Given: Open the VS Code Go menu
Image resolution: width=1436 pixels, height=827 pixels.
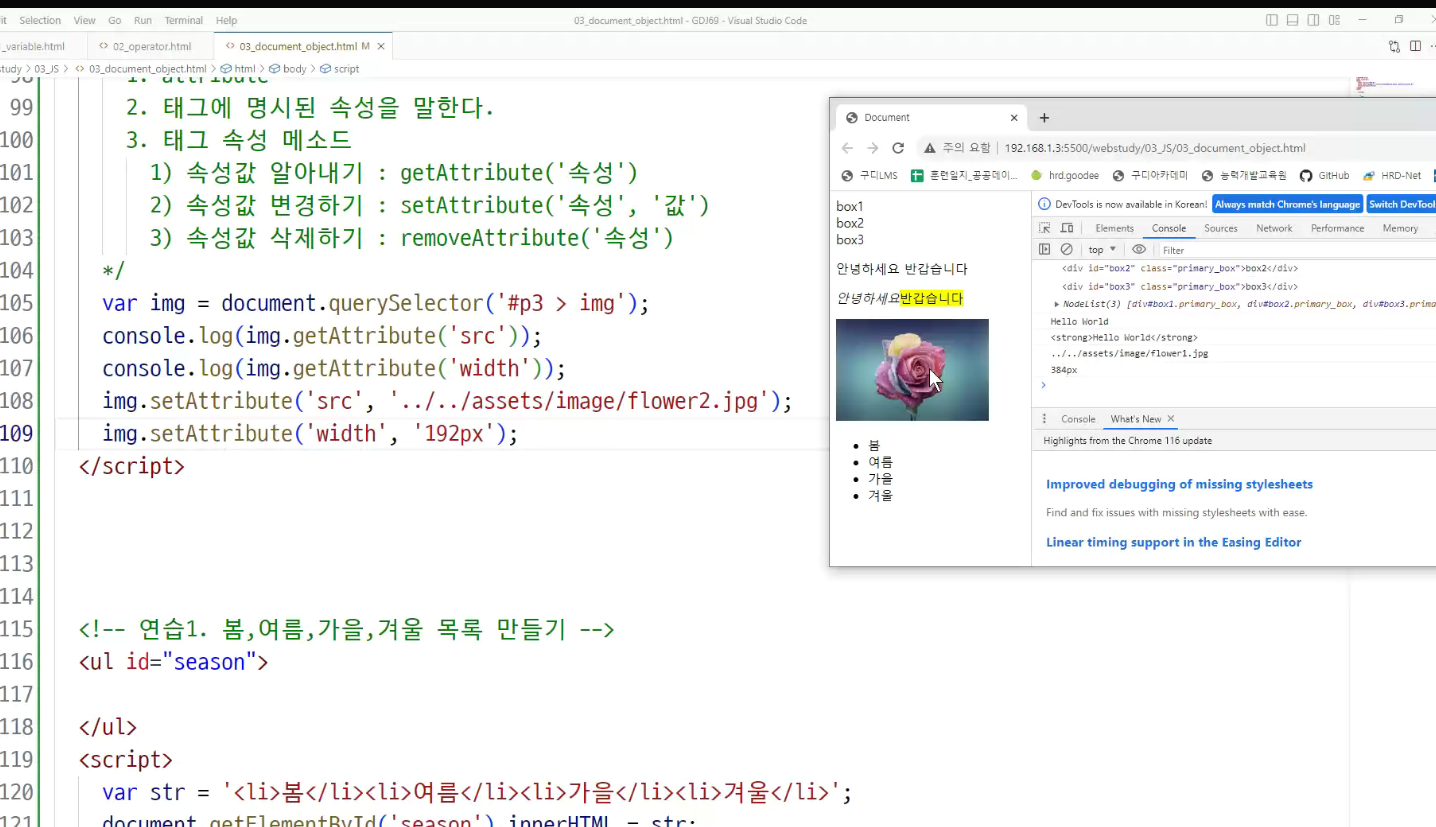Looking at the screenshot, I should coord(115,20).
